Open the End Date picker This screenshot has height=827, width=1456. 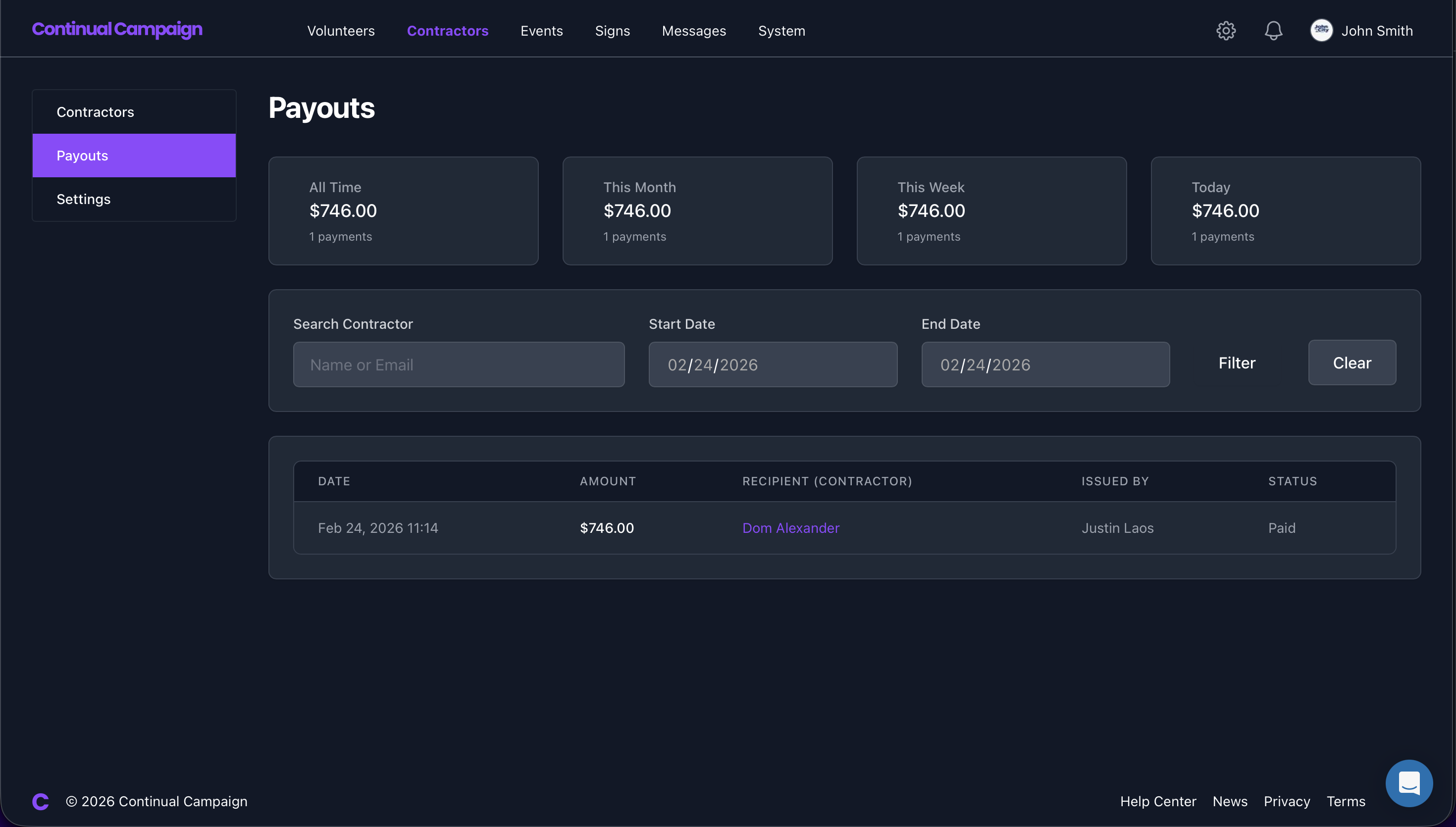[x=1045, y=364]
